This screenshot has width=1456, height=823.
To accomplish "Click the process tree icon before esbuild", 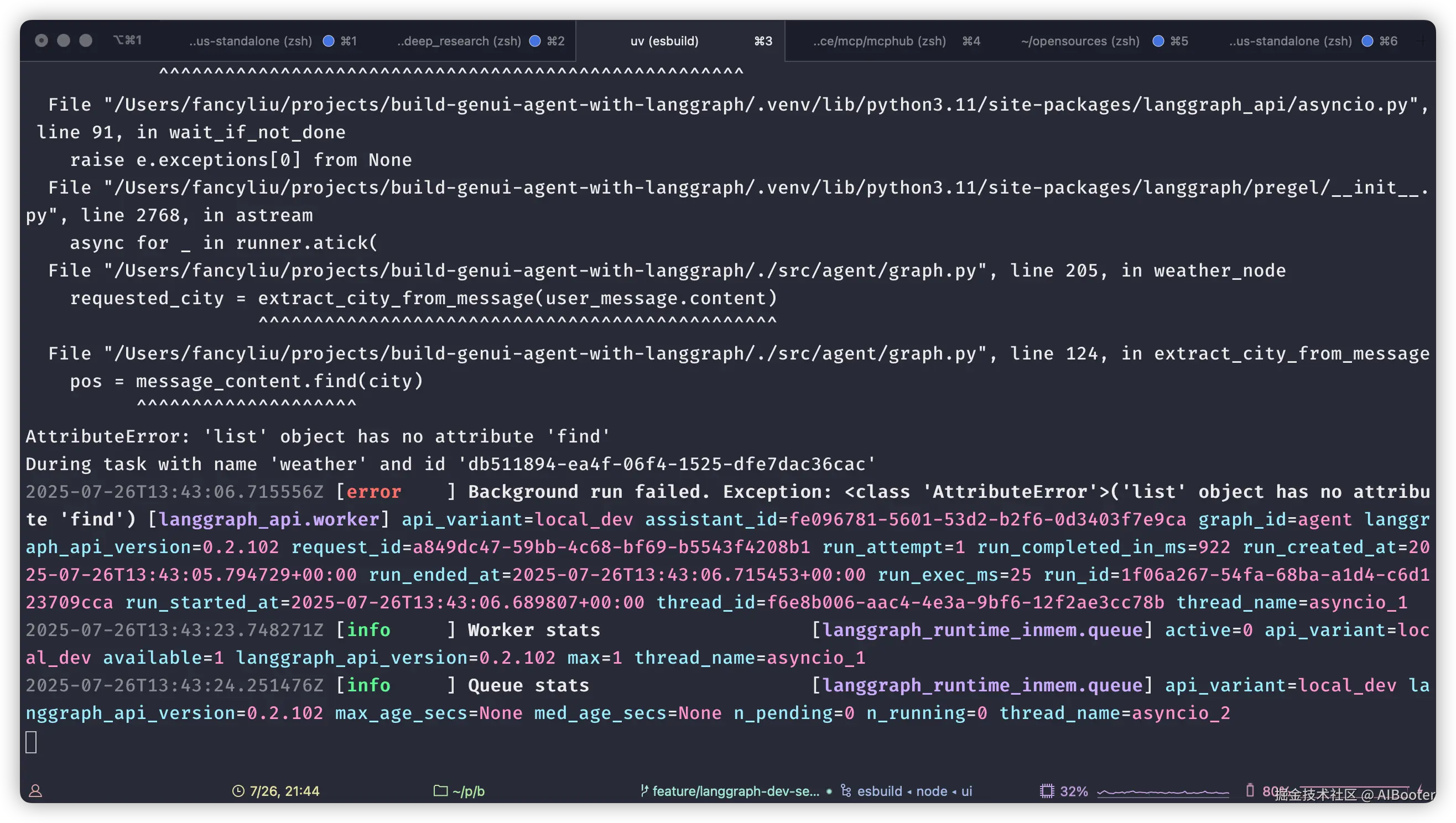I will [846, 791].
